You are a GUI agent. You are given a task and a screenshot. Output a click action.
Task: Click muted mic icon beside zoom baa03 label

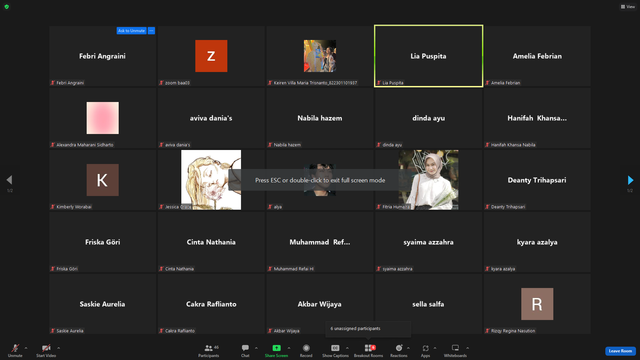[161, 83]
